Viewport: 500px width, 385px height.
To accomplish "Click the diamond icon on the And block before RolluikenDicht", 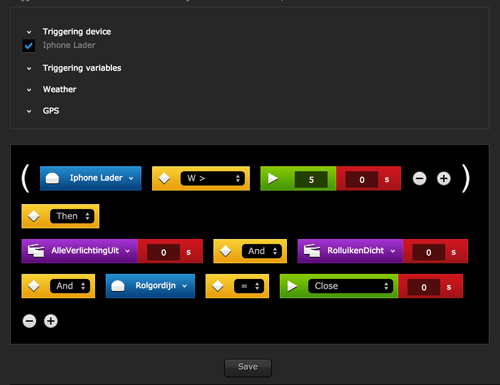I will click(226, 251).
